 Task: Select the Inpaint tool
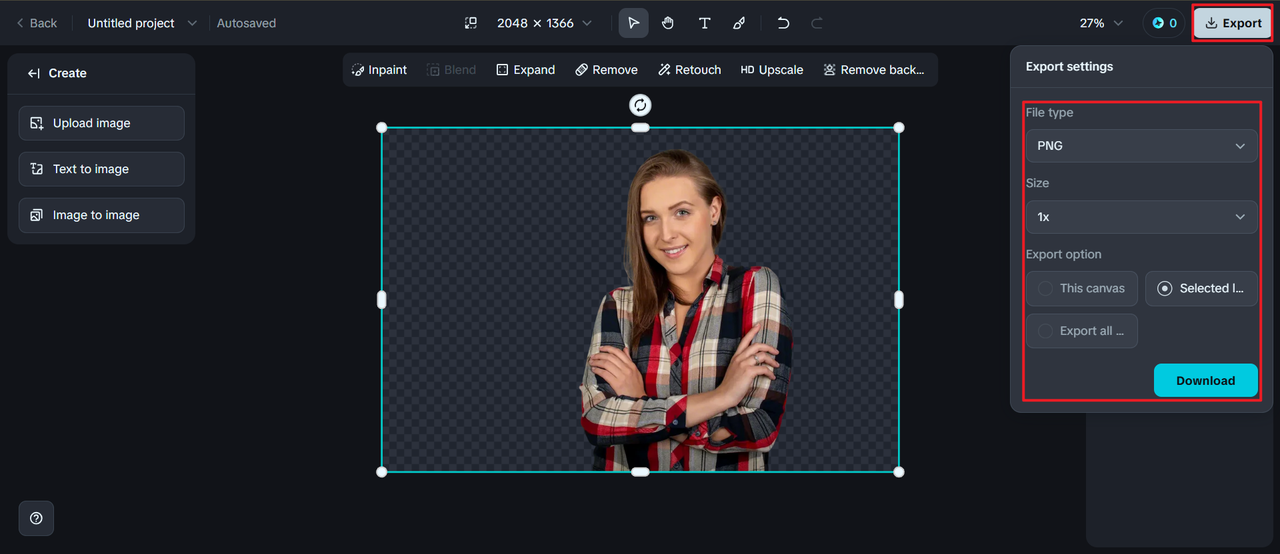pos(379,70)
